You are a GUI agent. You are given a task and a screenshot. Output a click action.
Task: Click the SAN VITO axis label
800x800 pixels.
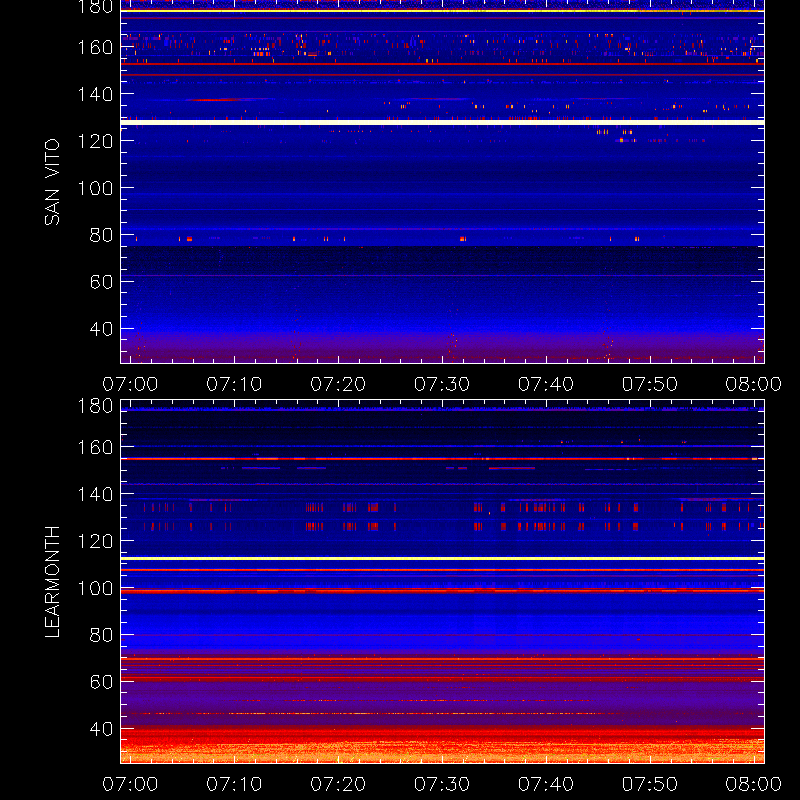click(x=52, y=182)
